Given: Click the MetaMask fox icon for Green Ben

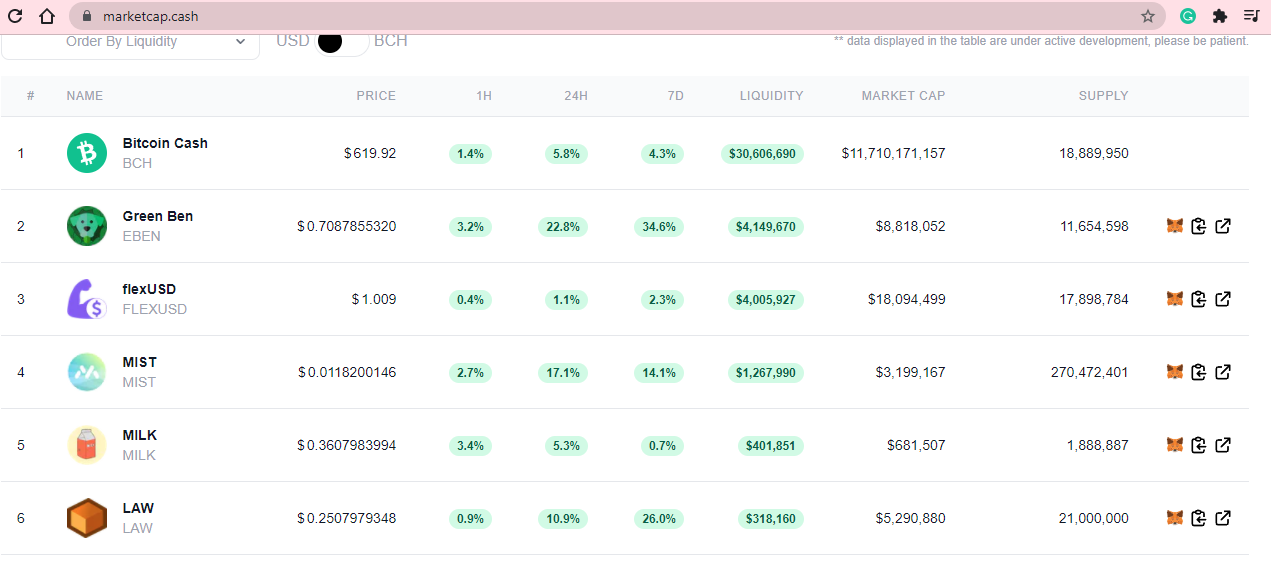Looking at the screenshot, I should [x=1175, y=226].
